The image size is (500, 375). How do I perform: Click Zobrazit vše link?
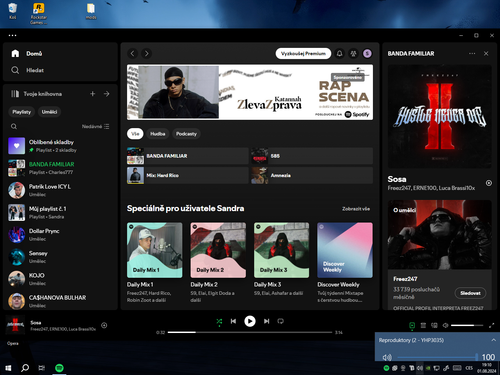tap(356, 209)
